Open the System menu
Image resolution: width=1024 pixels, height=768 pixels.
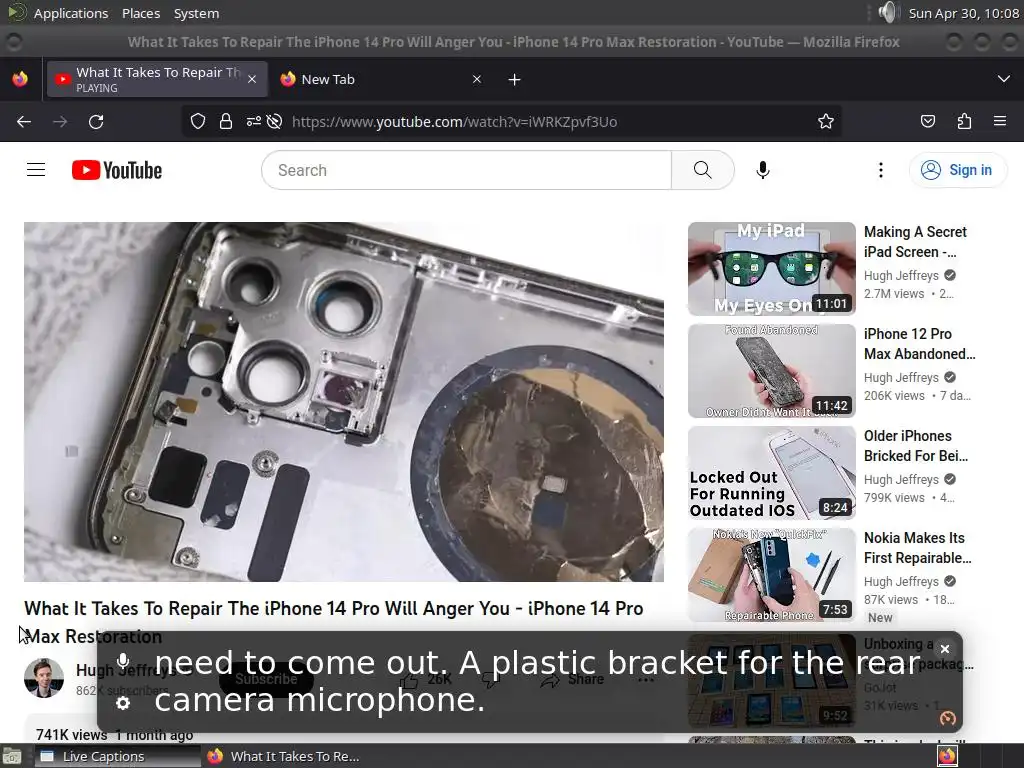coord(197,13)
